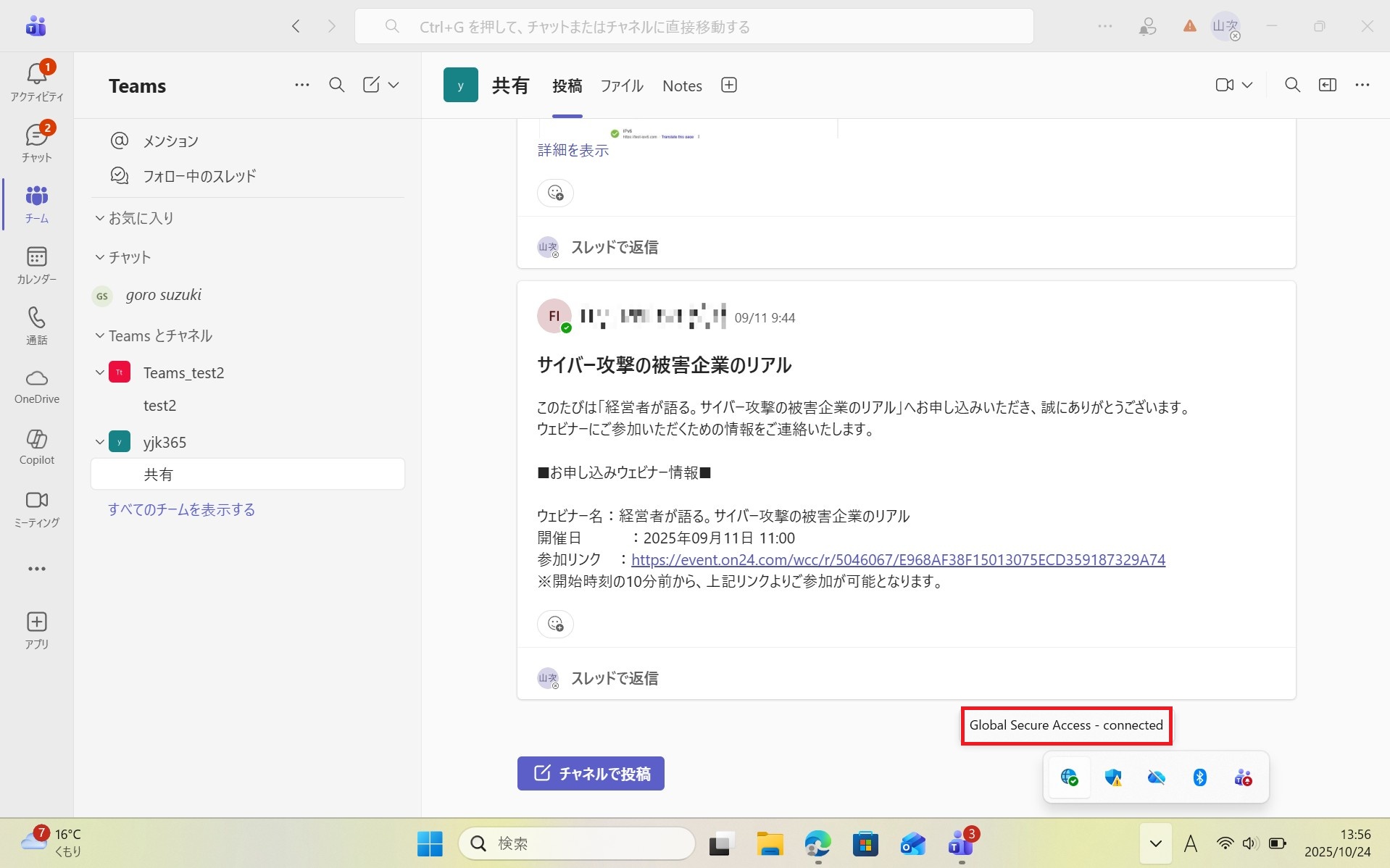Switch to the Notes tab

681,85
